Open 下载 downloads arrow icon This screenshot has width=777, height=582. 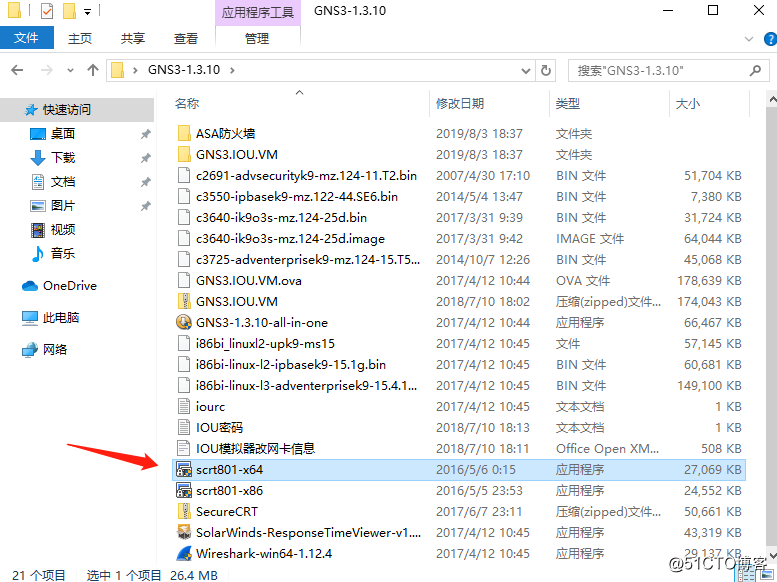click(x=38, y=158)
